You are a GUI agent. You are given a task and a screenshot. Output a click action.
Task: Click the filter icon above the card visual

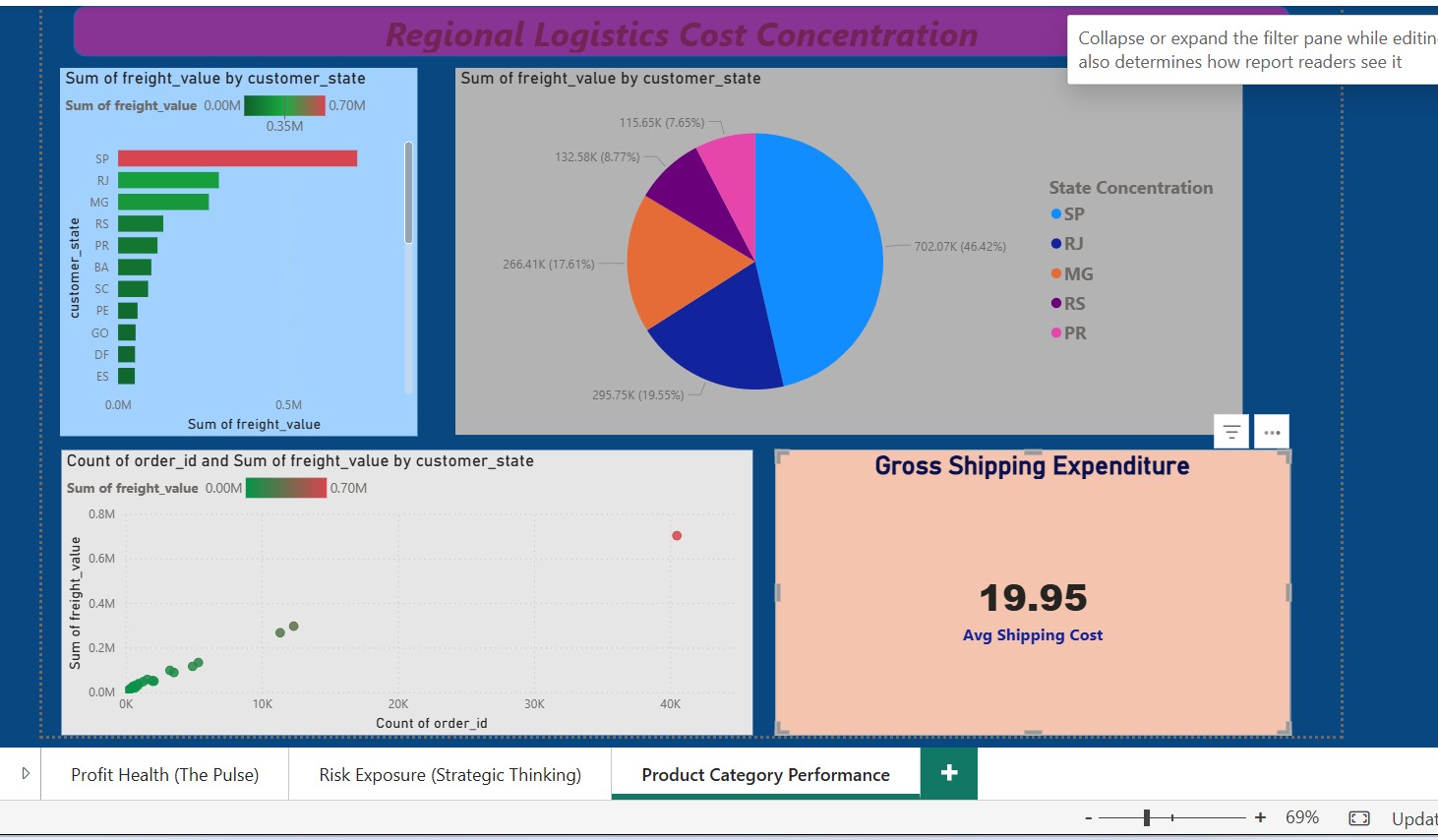[x=1231, y=432]
